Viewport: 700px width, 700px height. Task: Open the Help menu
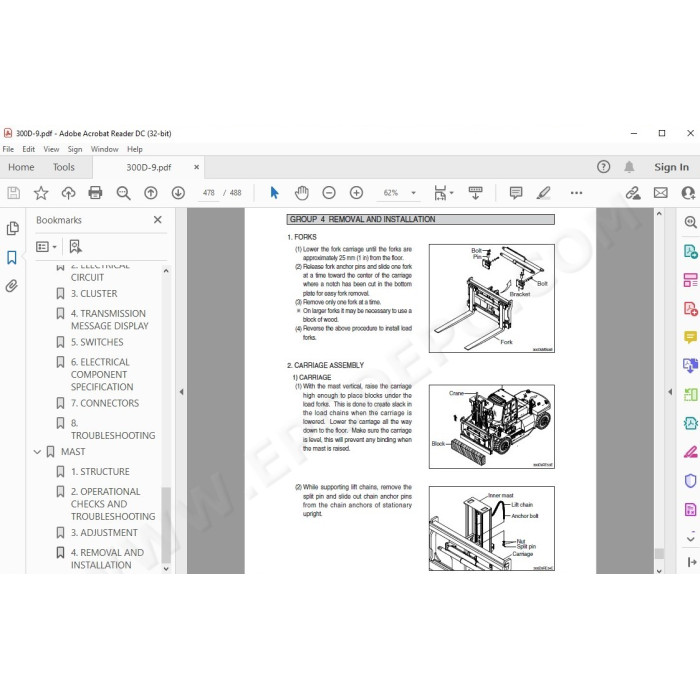tap(135, 149)
